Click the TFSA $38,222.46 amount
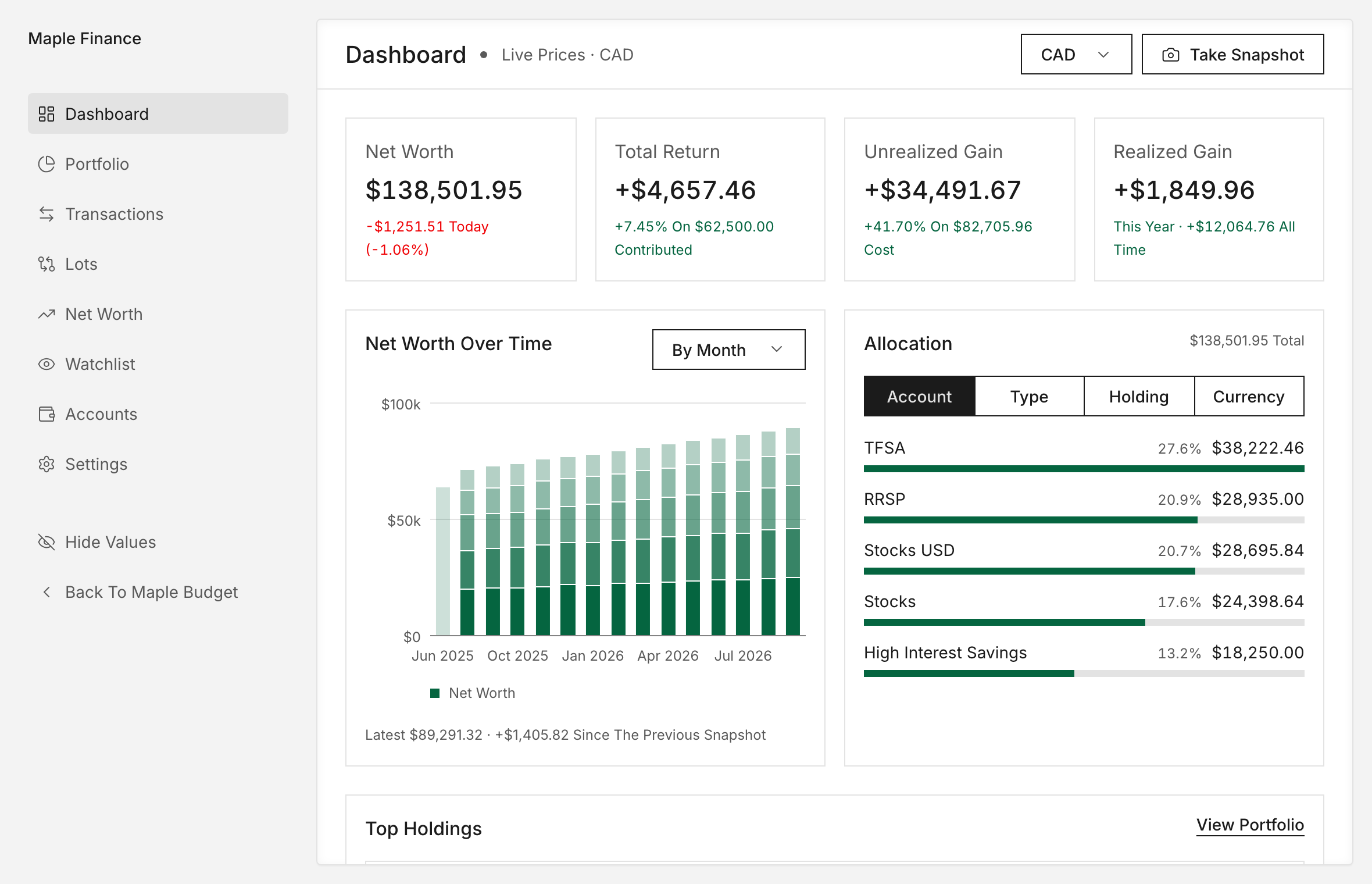The height and width of the screenshot is (884, 1372). [1258, 448]
